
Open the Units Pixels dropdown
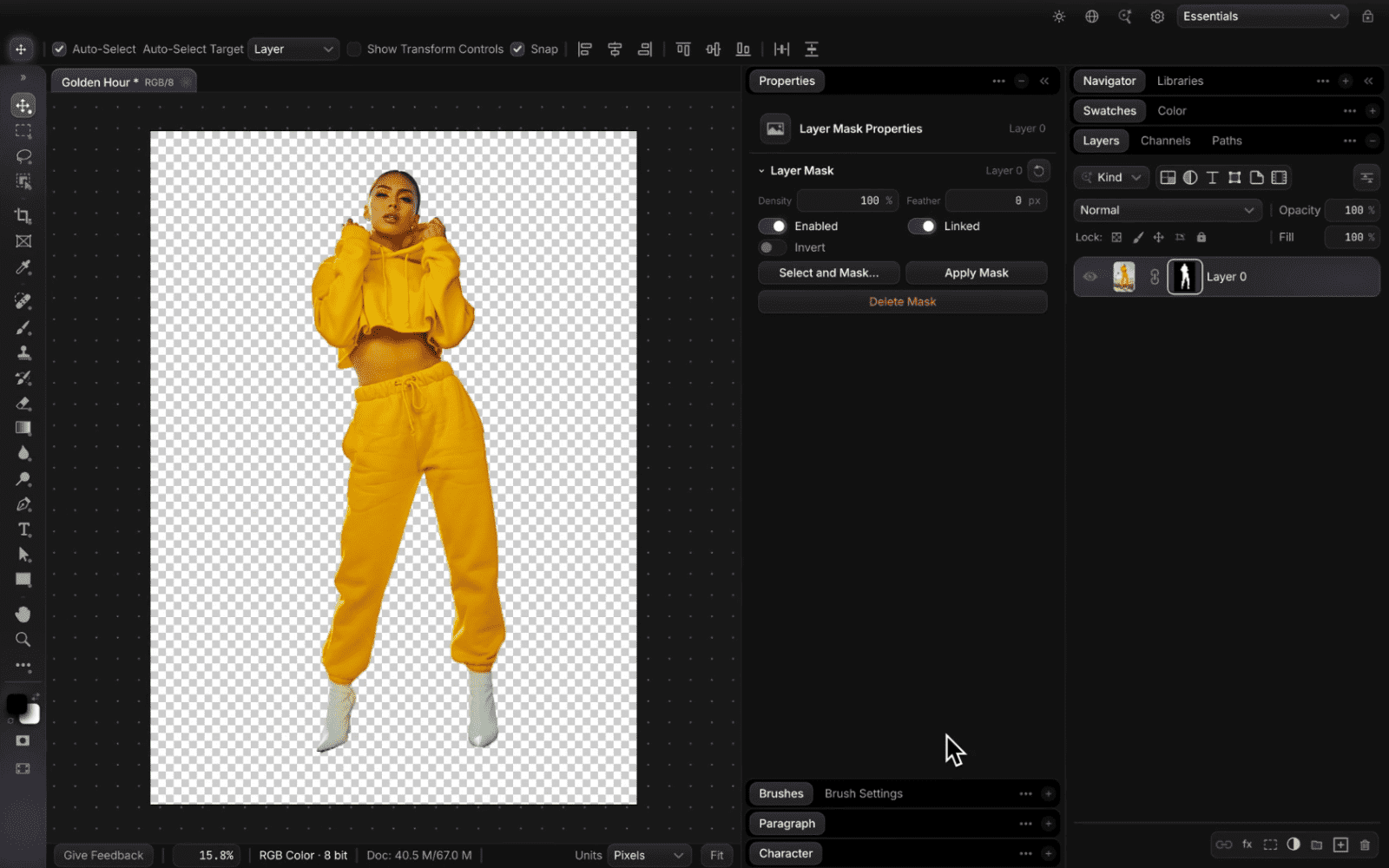649,855
